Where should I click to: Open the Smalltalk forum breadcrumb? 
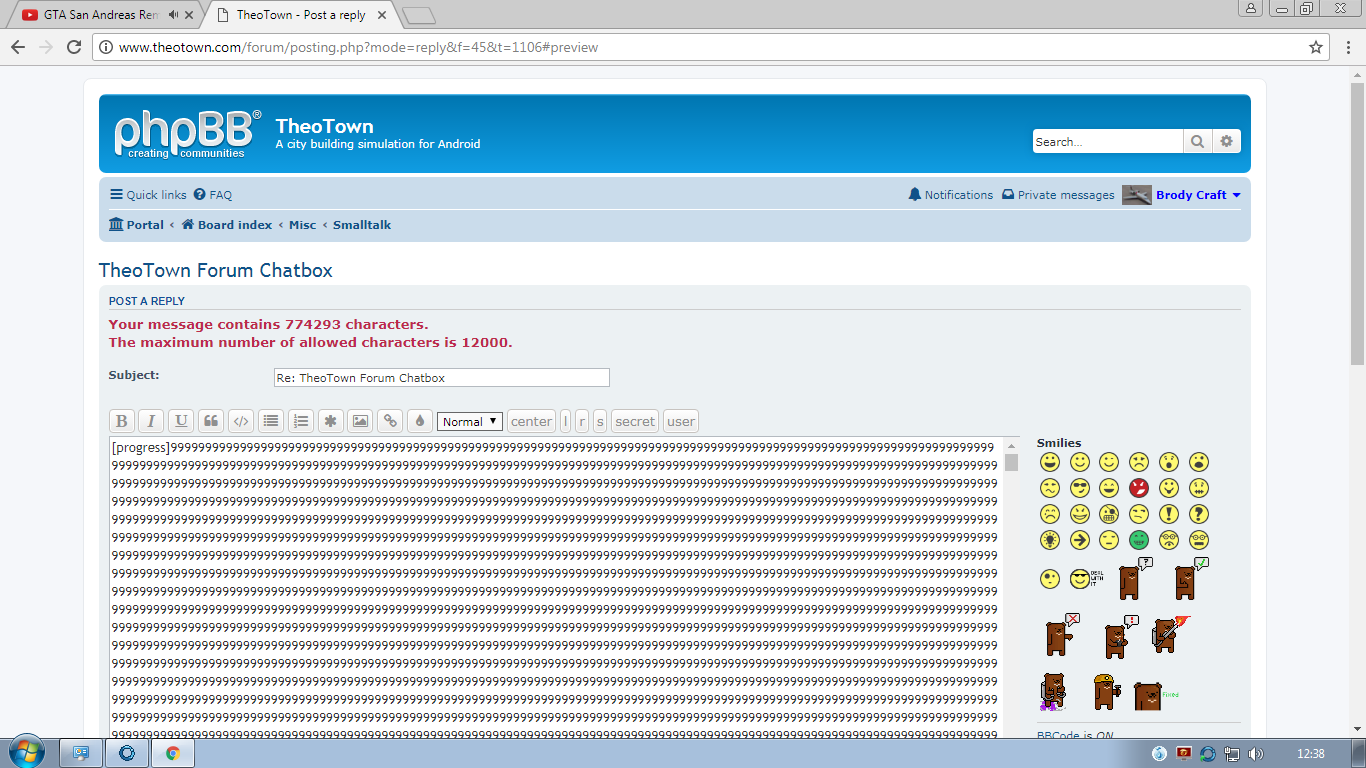coord(362,225)
